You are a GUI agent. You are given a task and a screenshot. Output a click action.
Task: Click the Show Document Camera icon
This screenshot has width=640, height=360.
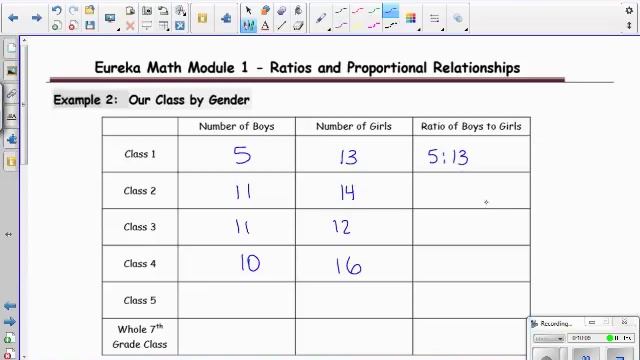click(x=163, y=10)
